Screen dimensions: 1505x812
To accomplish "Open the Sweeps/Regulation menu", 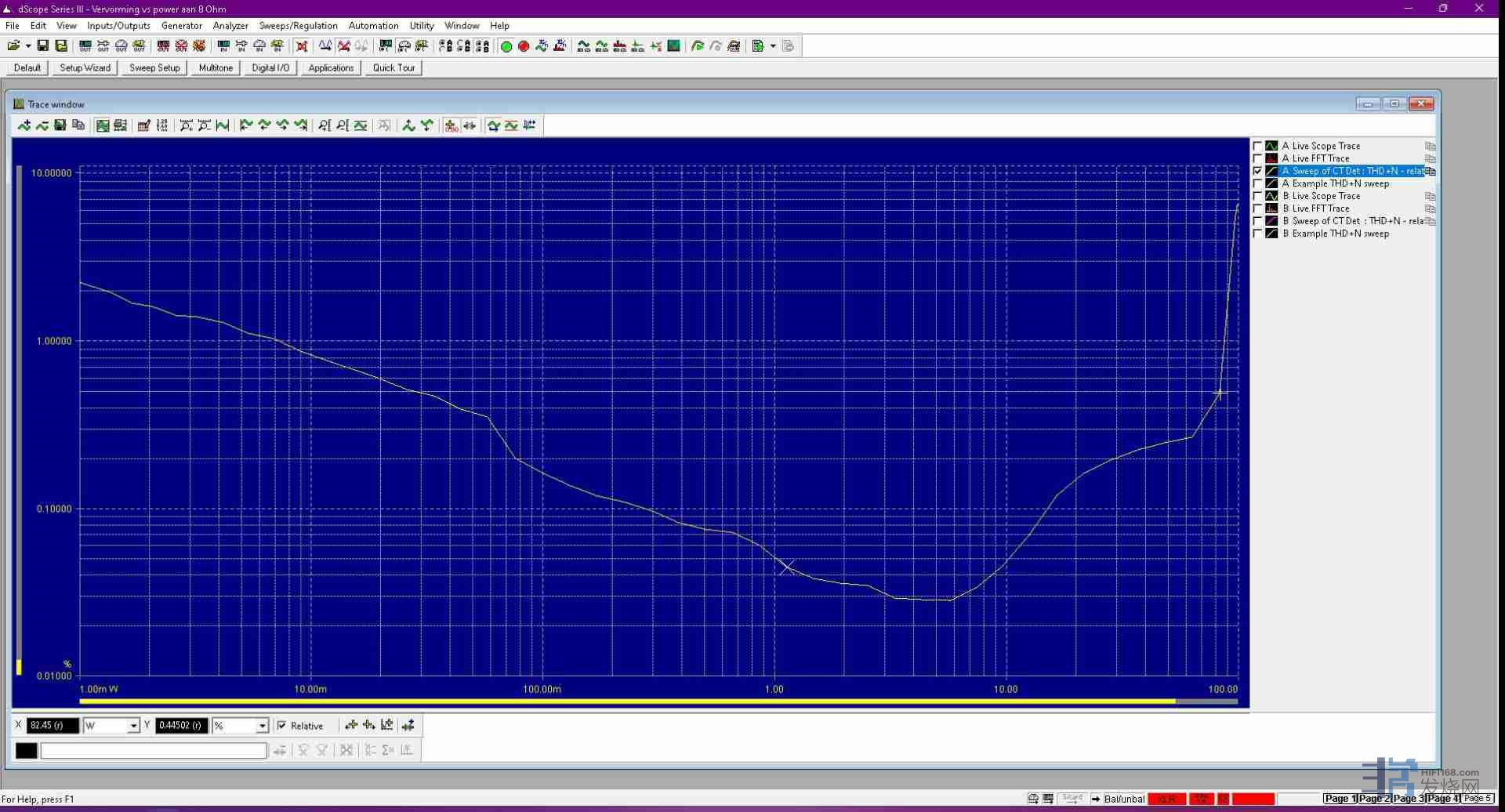I will click(298, 26).
